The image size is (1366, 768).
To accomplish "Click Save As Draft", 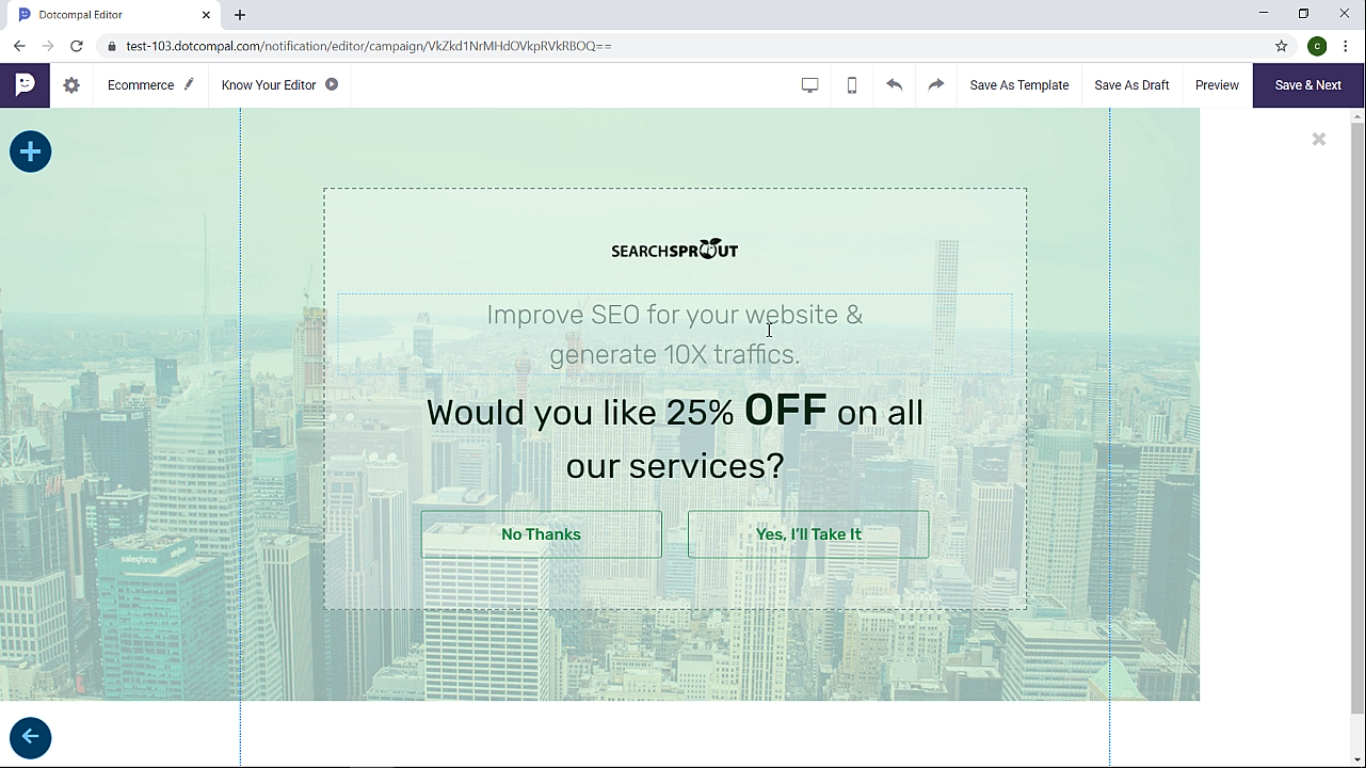I will pos(1131,85).
